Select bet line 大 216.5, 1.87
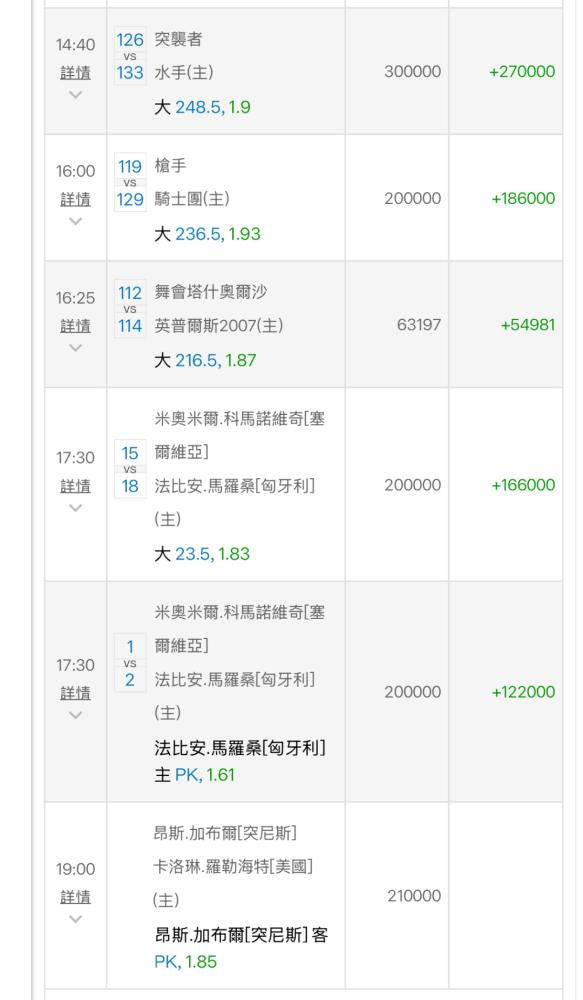Screen dimensions: 583x1000 [205, 360]
